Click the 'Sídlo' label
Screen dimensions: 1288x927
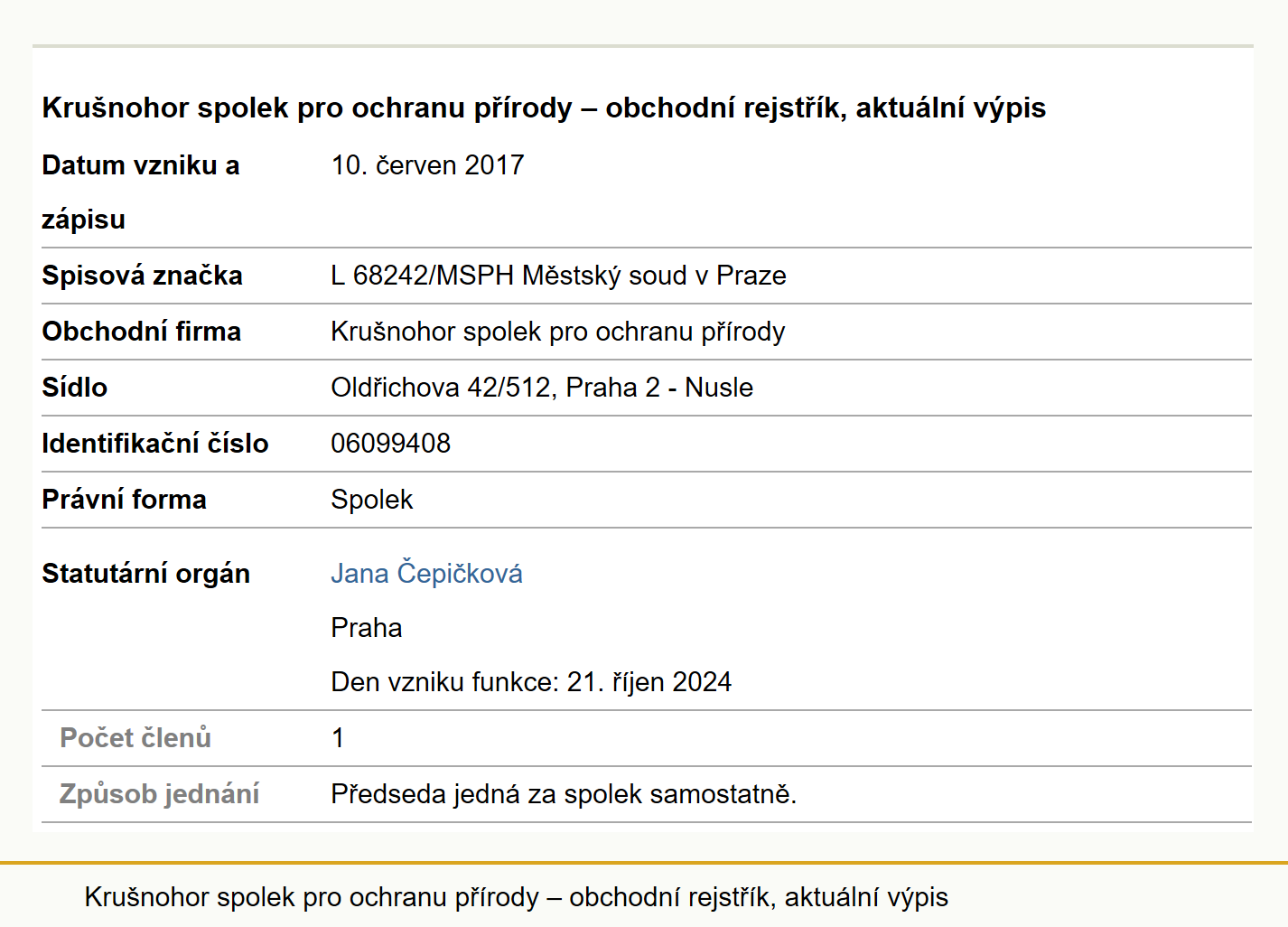75,388
